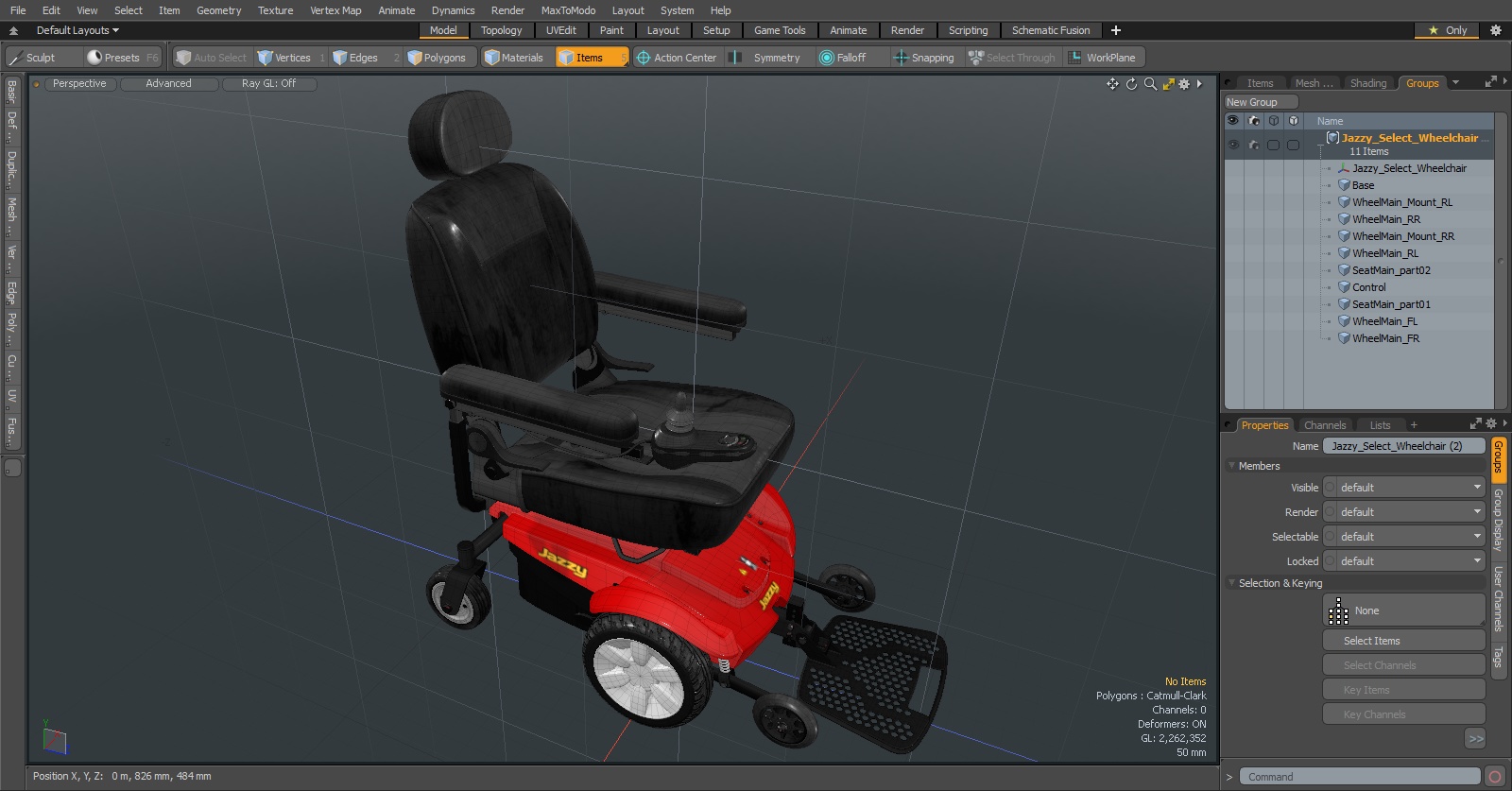Click the Key Channels button
Viewport: 1512px width, 791px height.
point(1404,714)
